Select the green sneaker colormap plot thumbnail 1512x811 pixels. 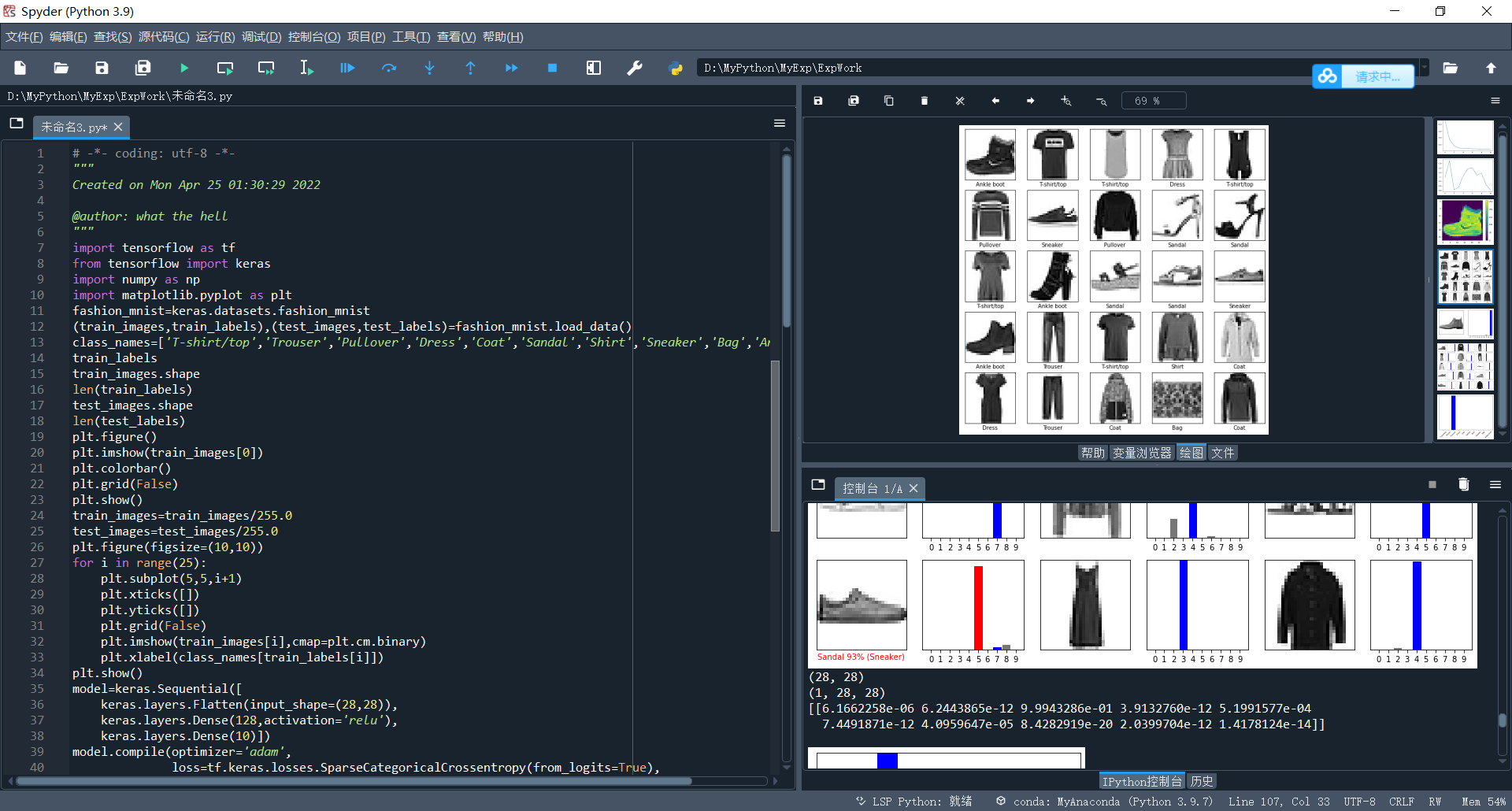(x=1464, y=220)
